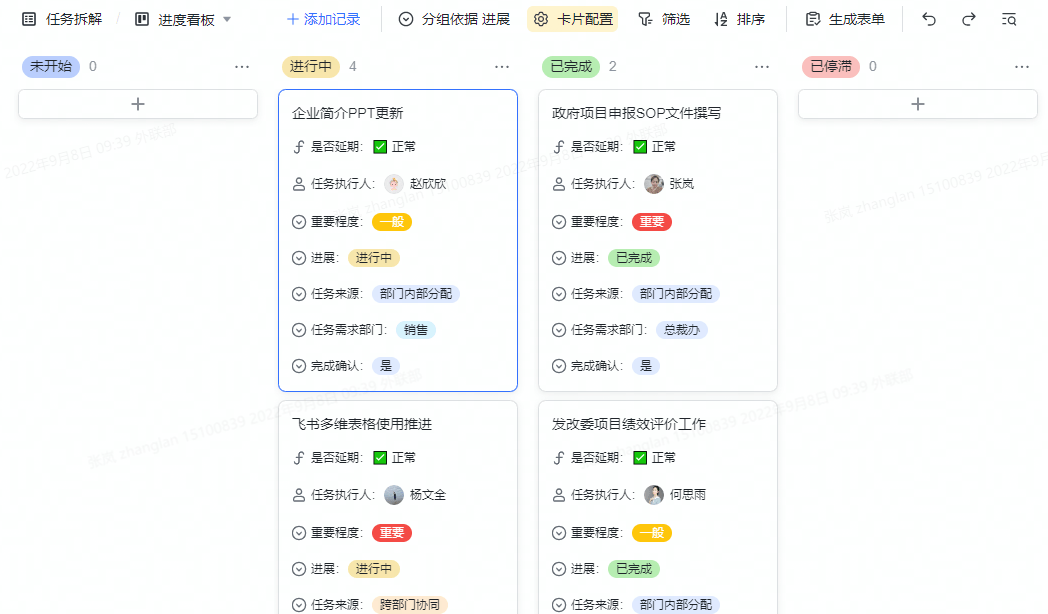
Task: Add a card to 未开始 column
Action: [x=138, y=104]
